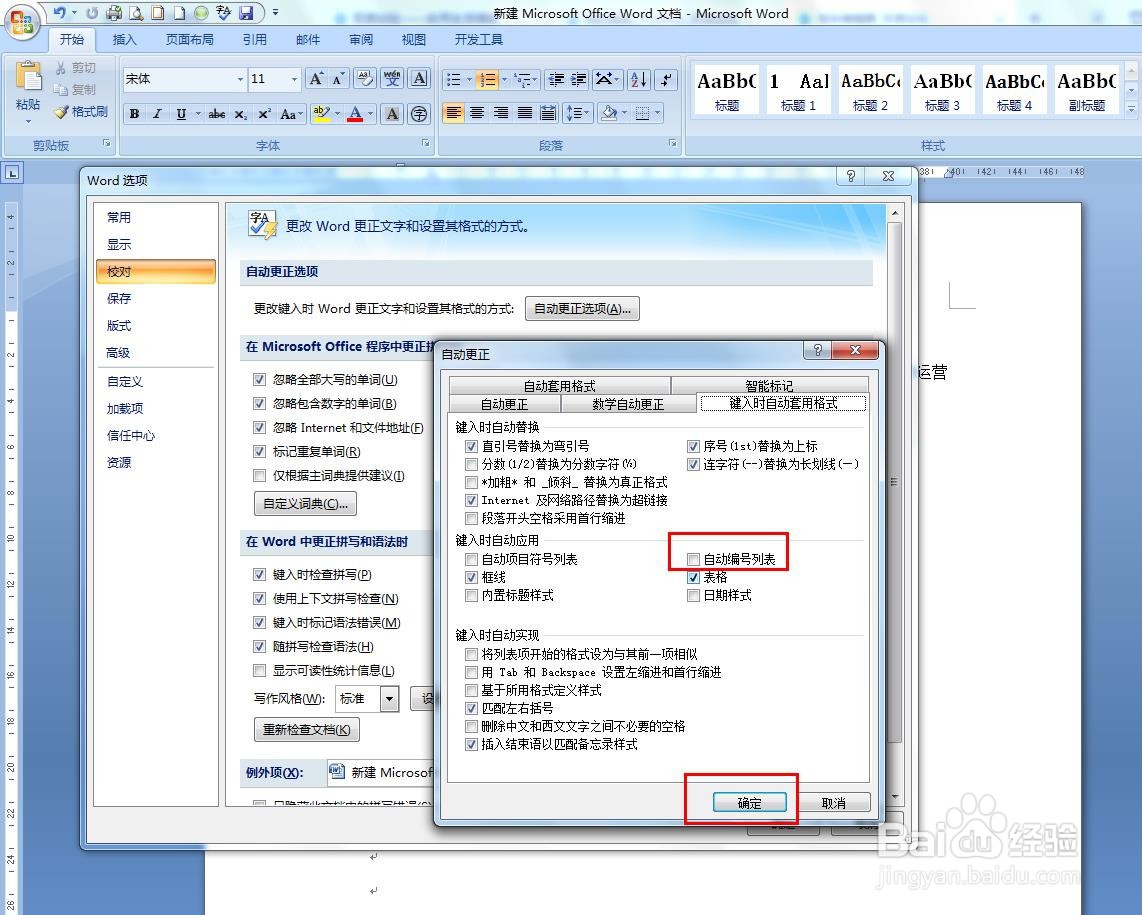Uncheck the 直引号替换为弯引号 checkbox
The height and width of the screenshot is (915, 1142).
click(471, 446)
